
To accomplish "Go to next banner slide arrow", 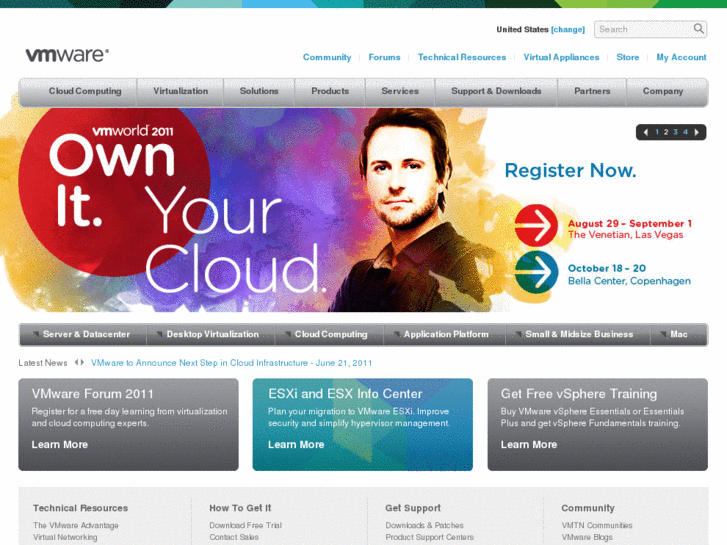I will tap(697, 132).
